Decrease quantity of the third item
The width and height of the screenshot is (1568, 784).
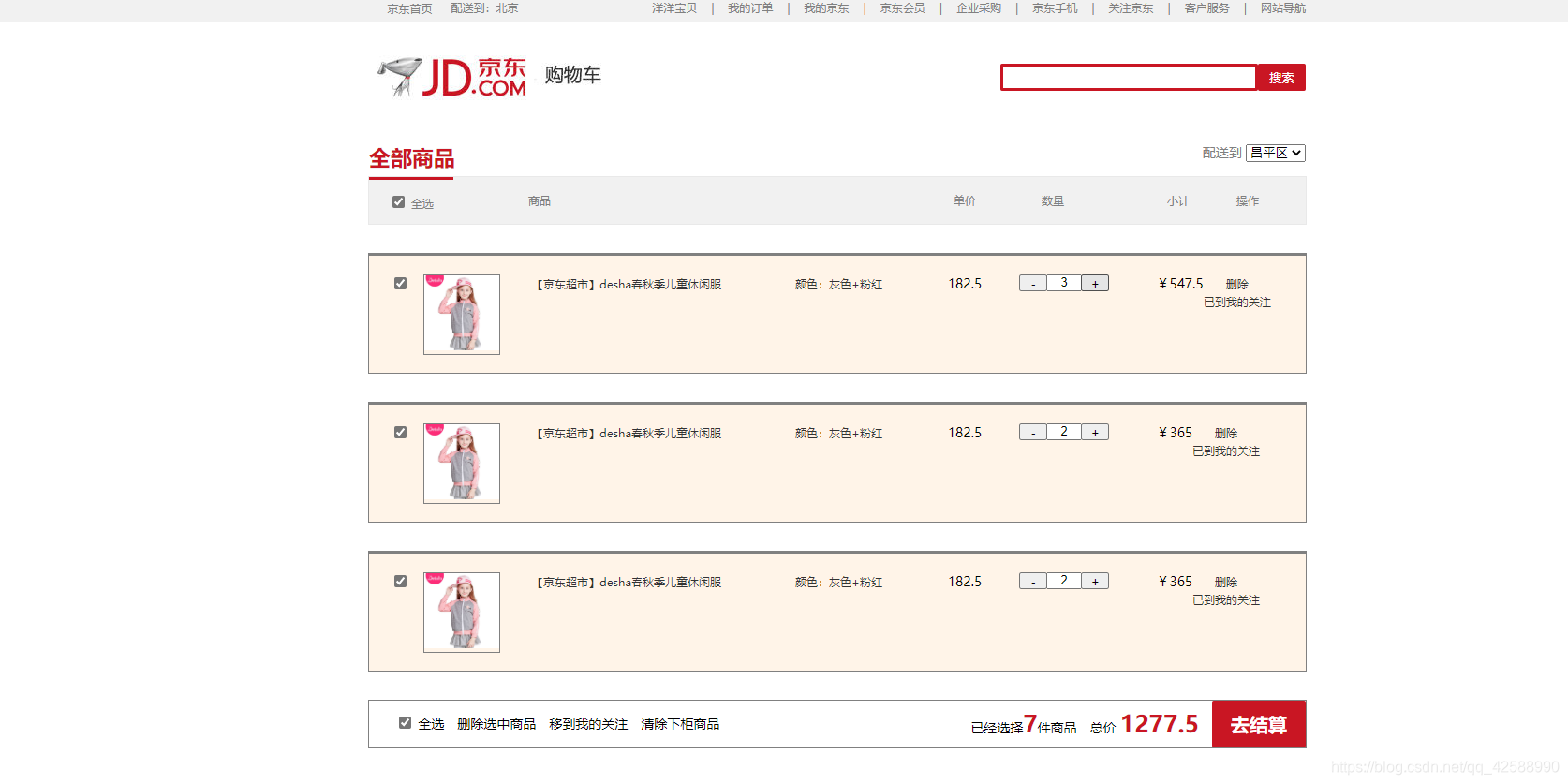[x=1033, y=582]
